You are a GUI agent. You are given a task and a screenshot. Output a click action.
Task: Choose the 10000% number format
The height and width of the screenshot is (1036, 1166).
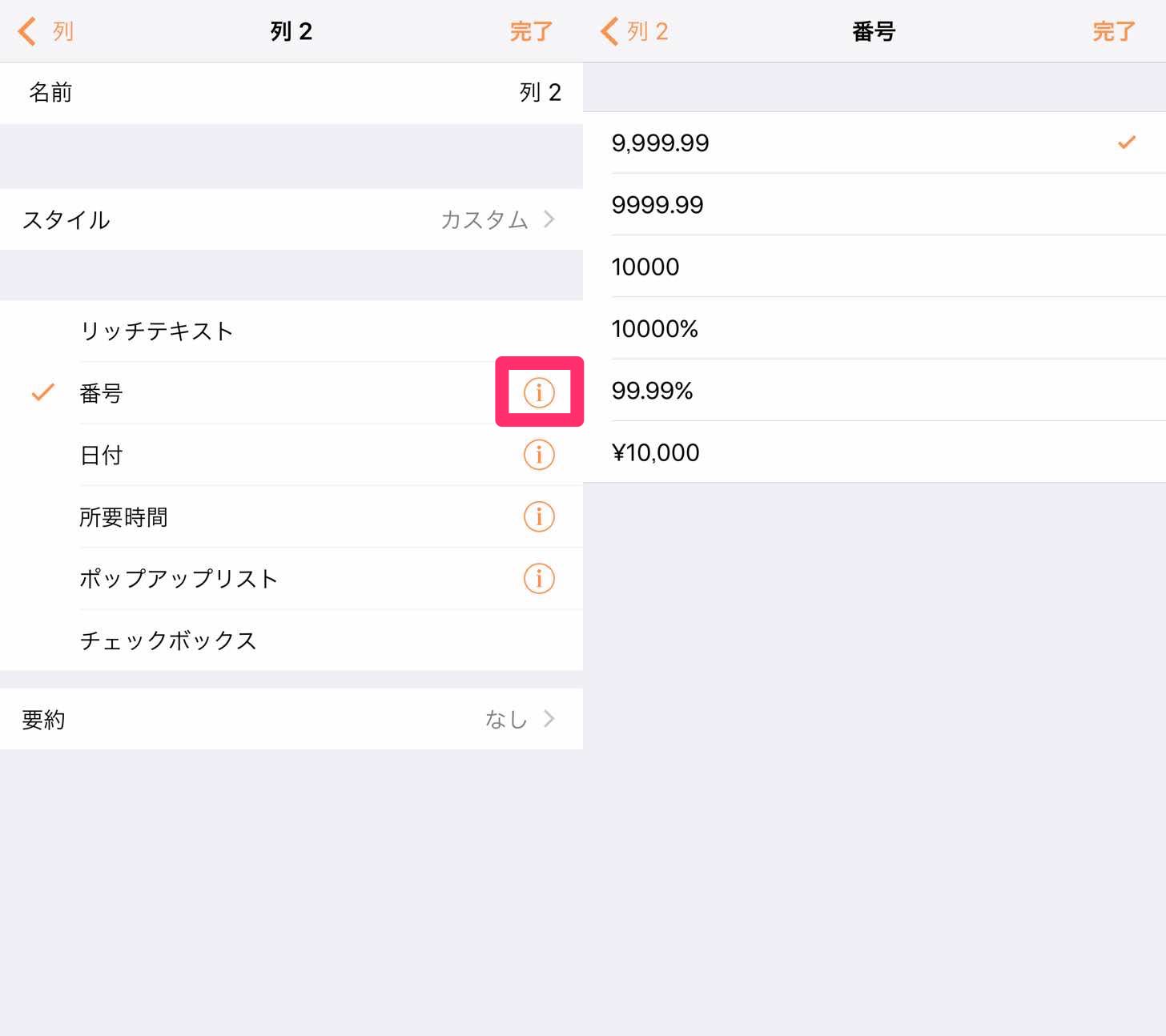click(x=874, y=328)
